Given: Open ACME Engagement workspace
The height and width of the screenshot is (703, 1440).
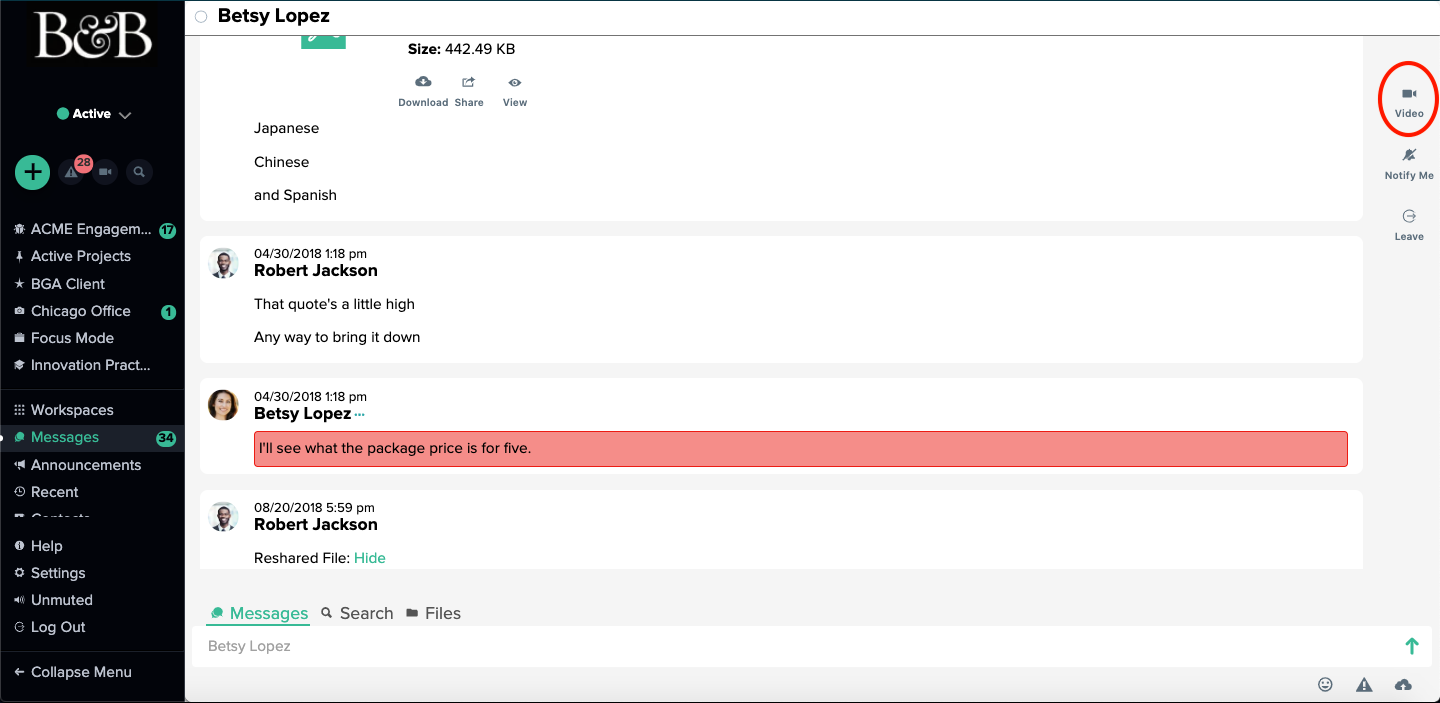Looking at the screenshot, I should [x=92, y=229].
